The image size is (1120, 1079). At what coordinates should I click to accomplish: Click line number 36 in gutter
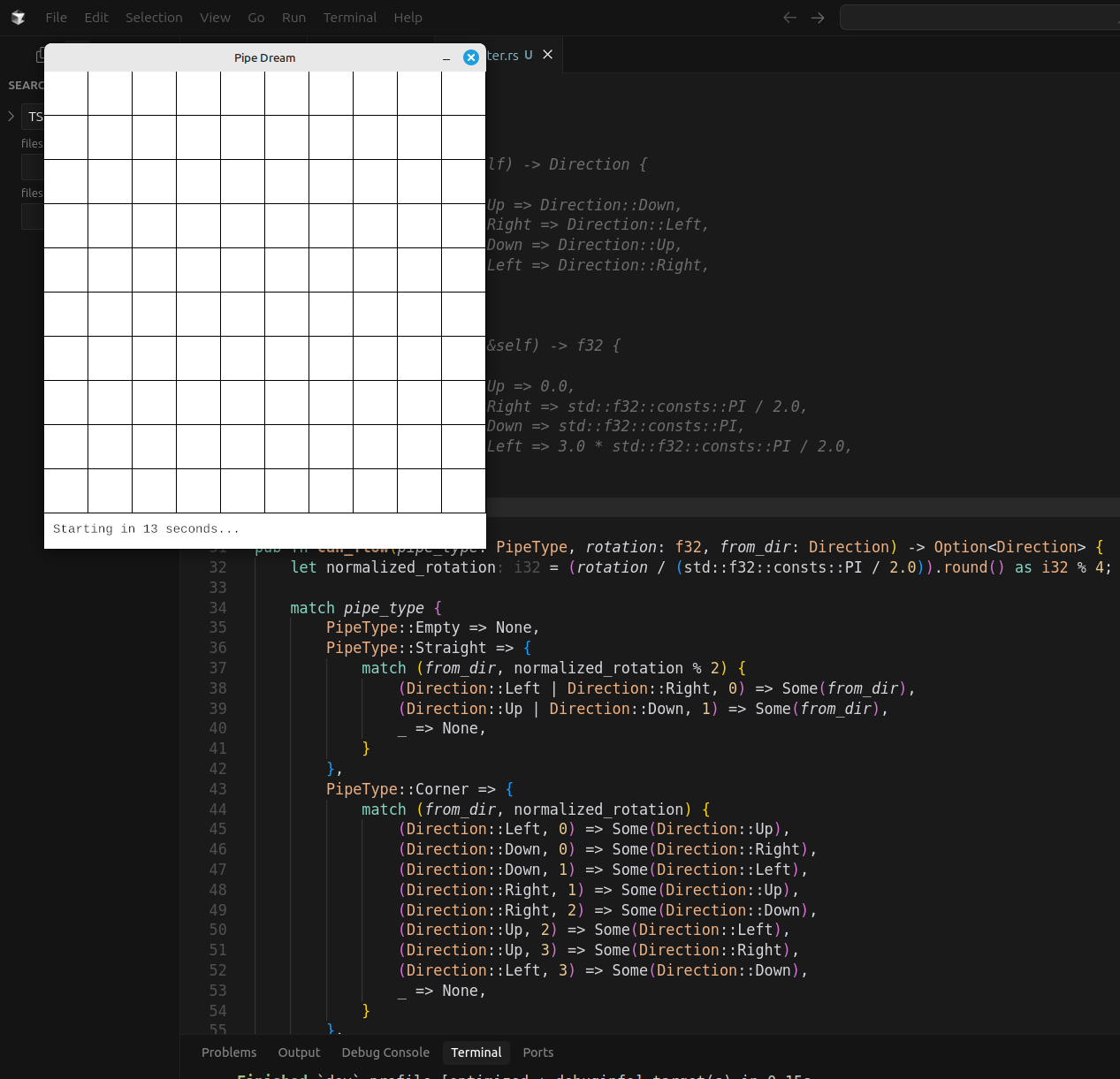point(217,648)
